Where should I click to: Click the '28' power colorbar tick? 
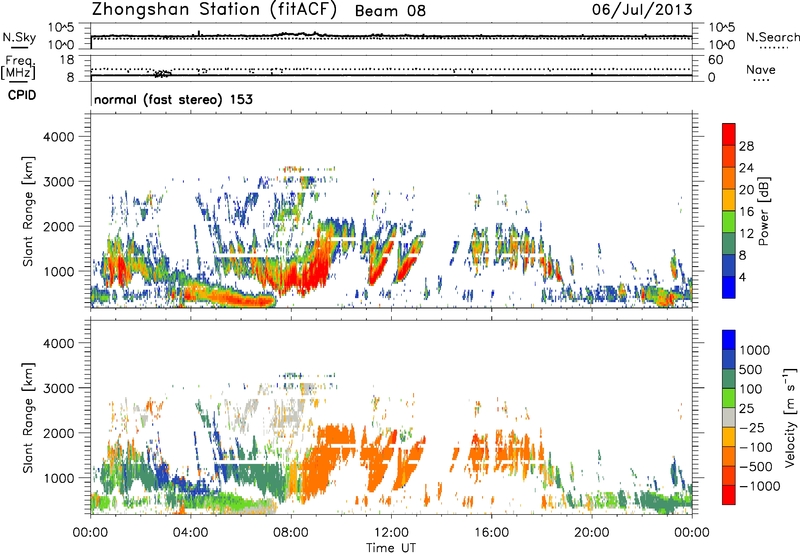click(x=746, y=146)
